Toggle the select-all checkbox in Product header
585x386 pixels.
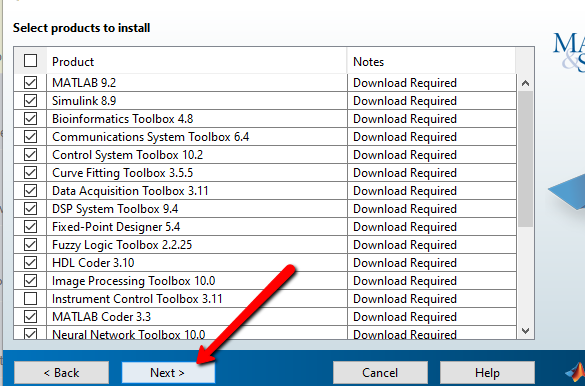click(30, 60)
